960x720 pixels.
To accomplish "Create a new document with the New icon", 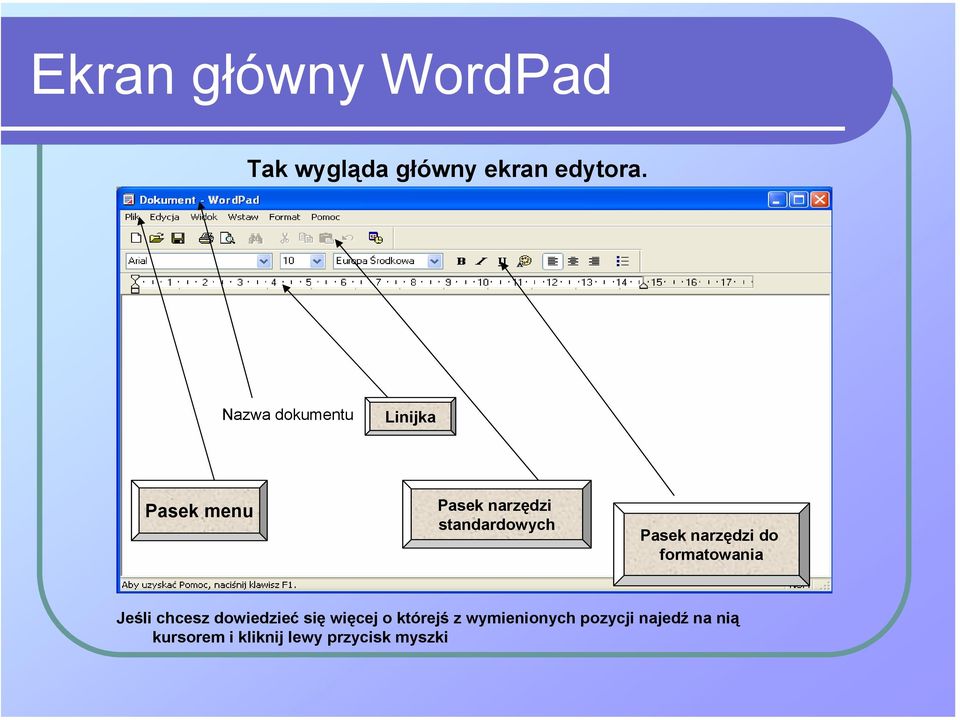I will click(137, 238).
